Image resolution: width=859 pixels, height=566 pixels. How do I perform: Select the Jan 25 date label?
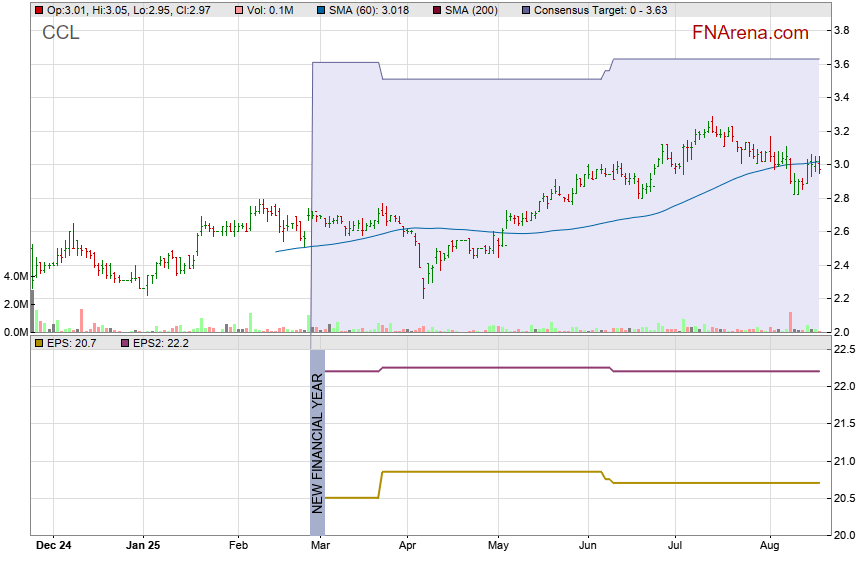pyautogui.click(x=144, y=547)
